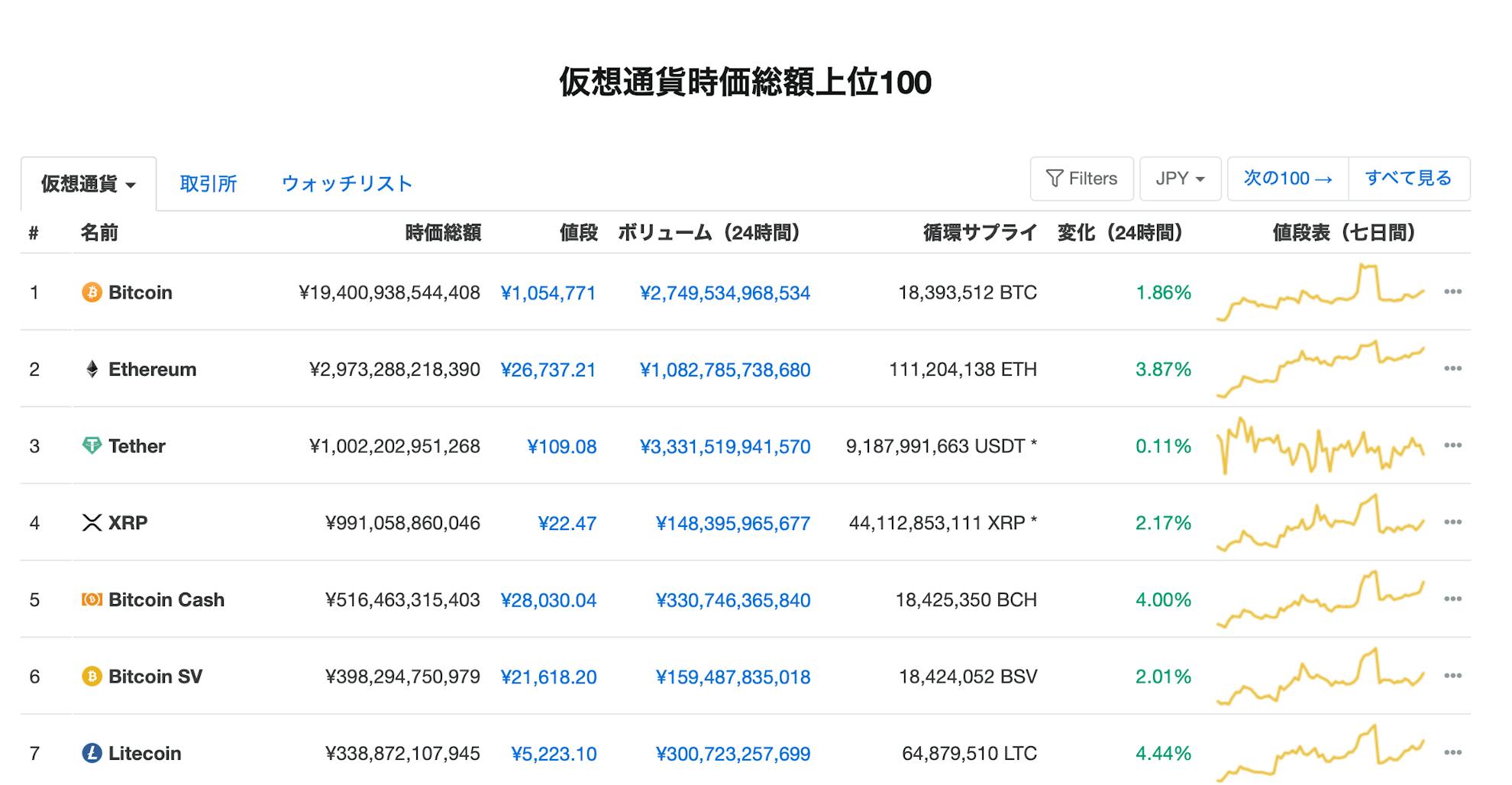Open the more options dots for Ethereum

point(1452,369)
